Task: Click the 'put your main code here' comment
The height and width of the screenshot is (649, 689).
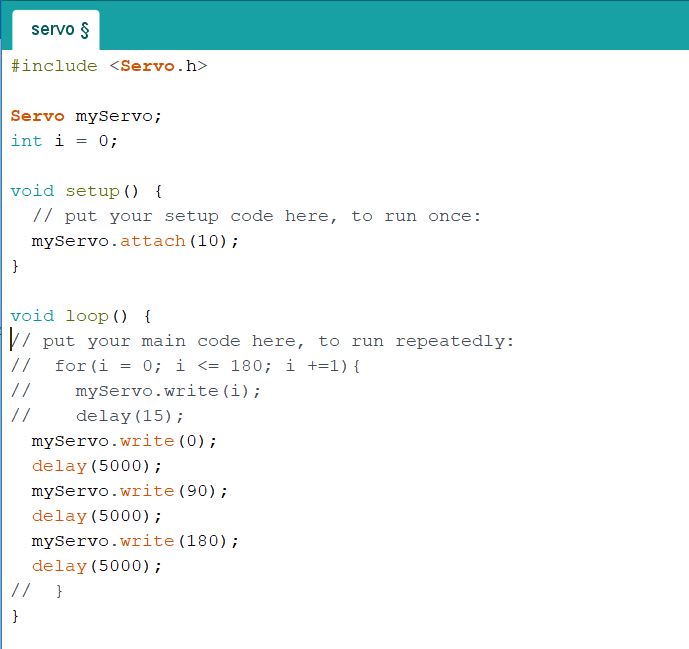Action: tap(262, 341)
